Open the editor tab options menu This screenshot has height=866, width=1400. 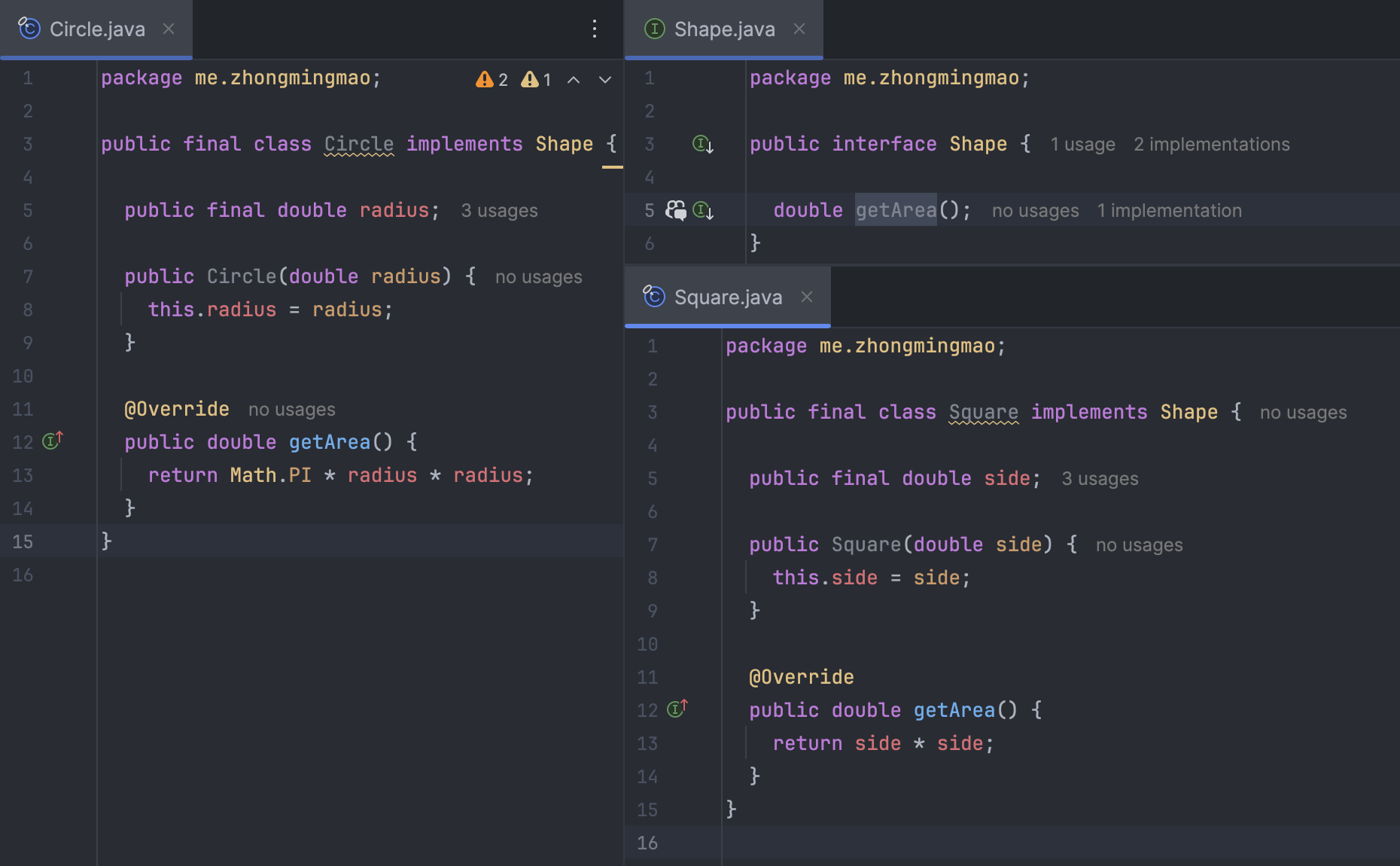[x=595, y=29]
